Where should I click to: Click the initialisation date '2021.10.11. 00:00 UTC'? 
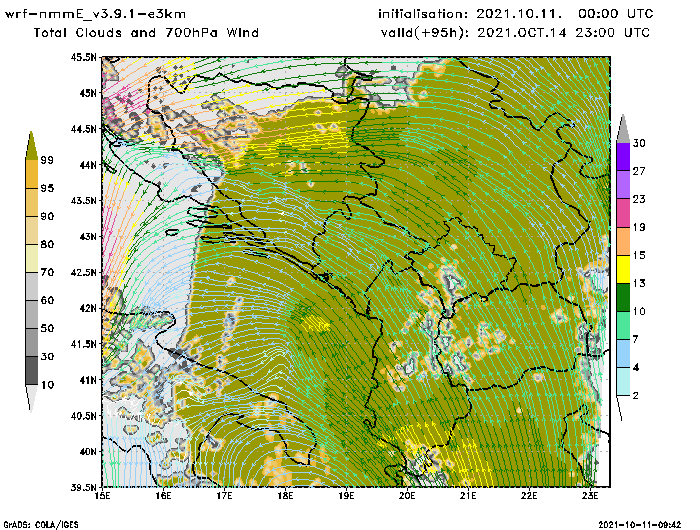coord(565,14)
